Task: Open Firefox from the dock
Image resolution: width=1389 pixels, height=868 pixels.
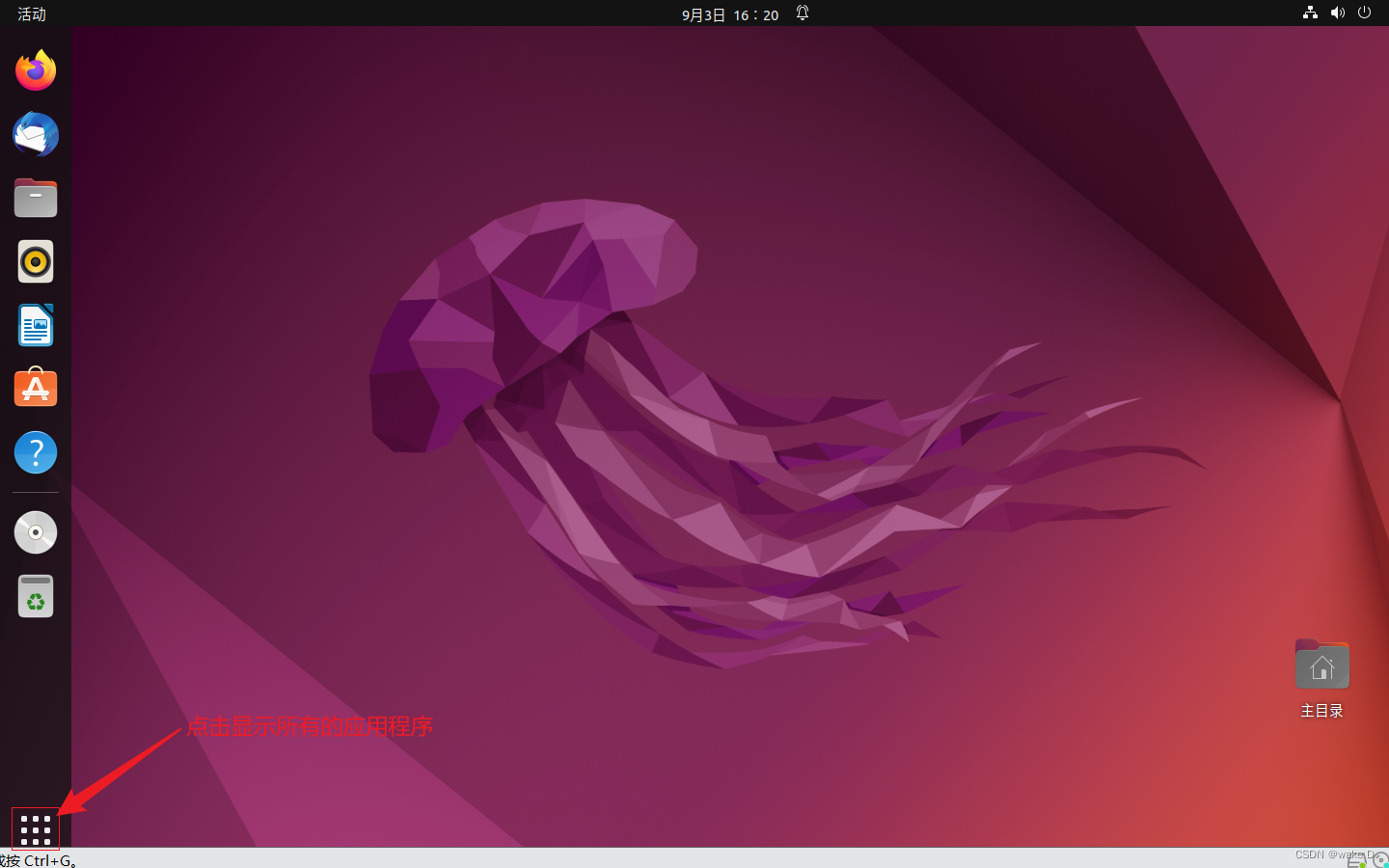Action: tap(36, 70)
